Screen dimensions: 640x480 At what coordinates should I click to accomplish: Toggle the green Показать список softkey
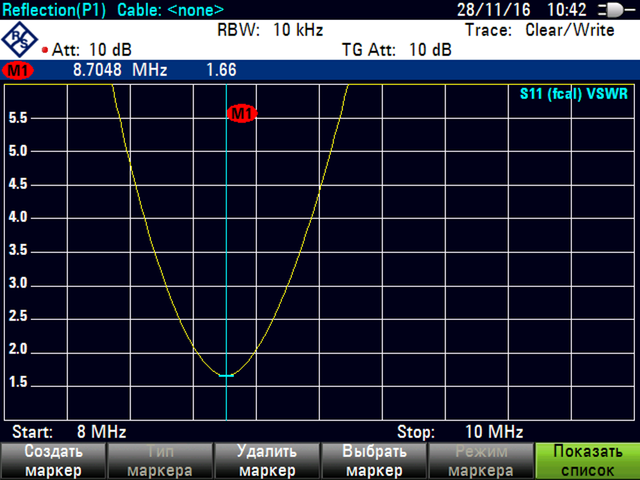pos(586,461)
